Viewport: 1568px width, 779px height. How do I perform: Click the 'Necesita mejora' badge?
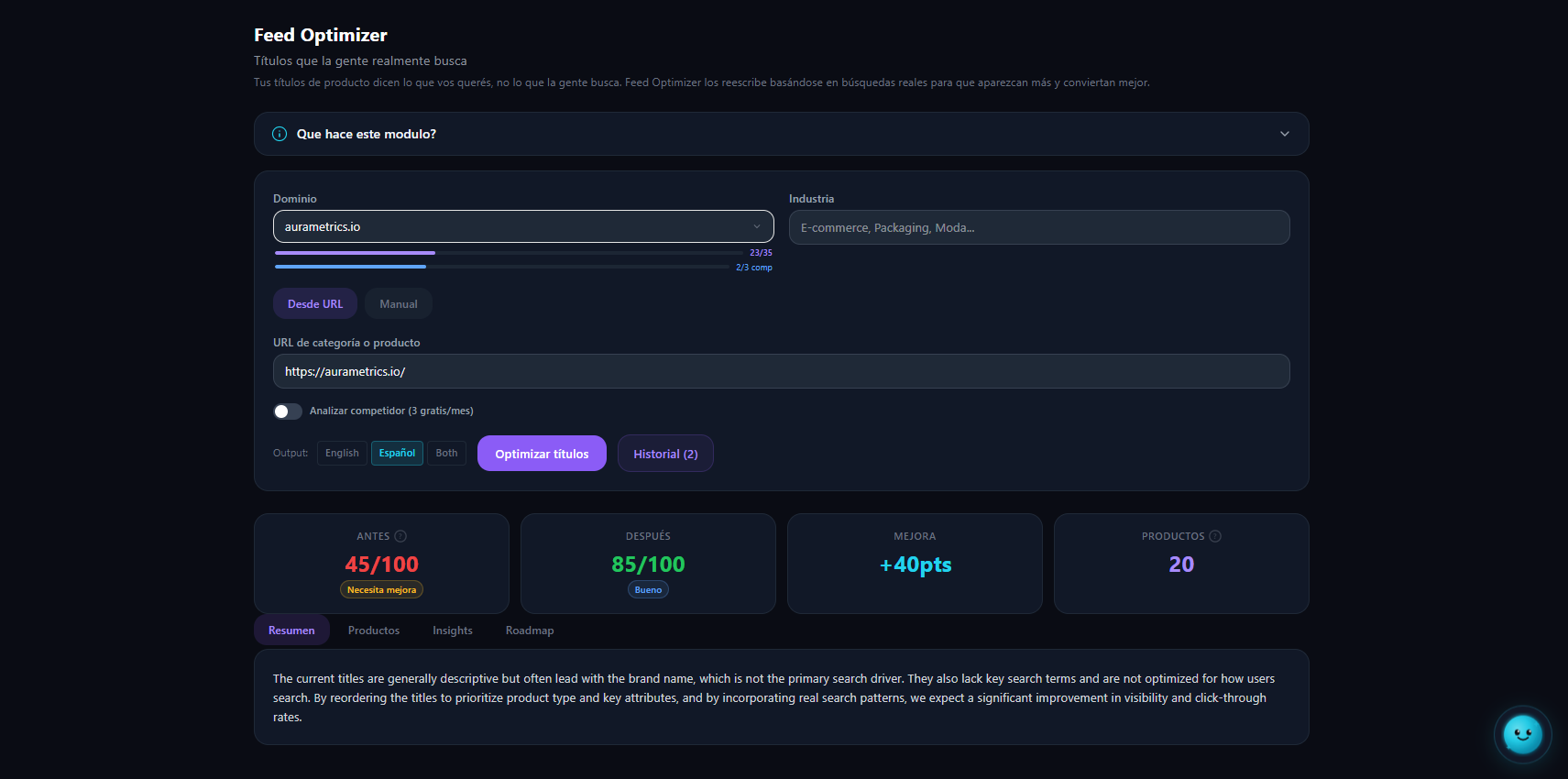381,590
